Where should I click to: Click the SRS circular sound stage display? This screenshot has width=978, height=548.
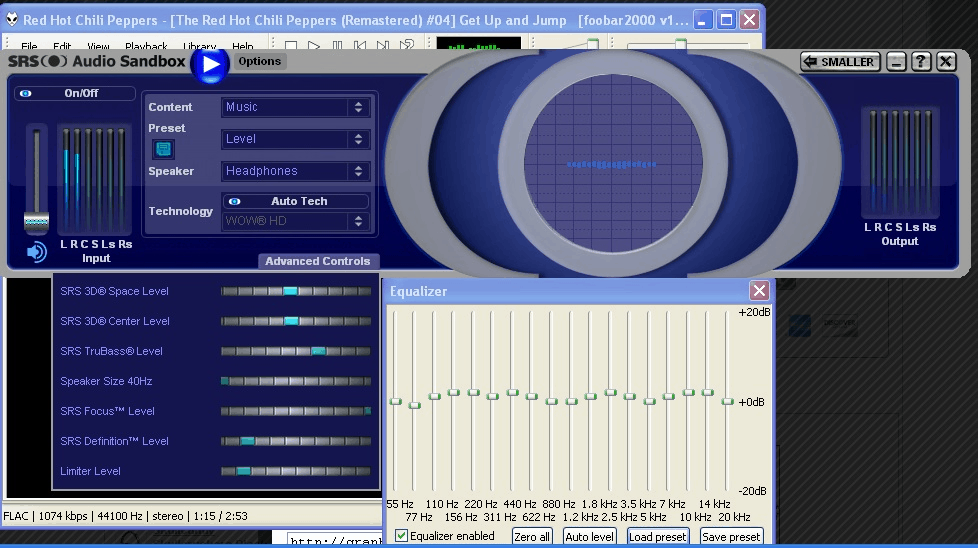click(x=612, y=164)
